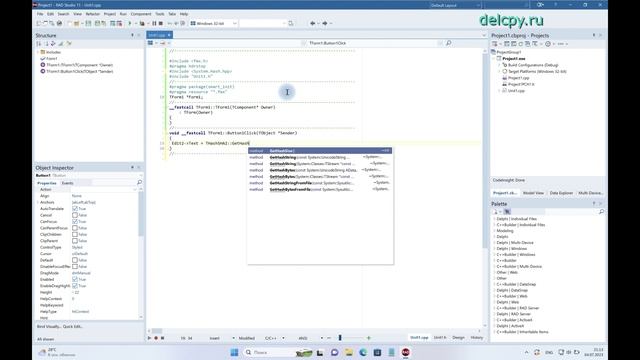Expand Unit1.cpp node in Projects
Viewport: 640px width, 360px height.
pyautogui.click(x=499, y=91)
